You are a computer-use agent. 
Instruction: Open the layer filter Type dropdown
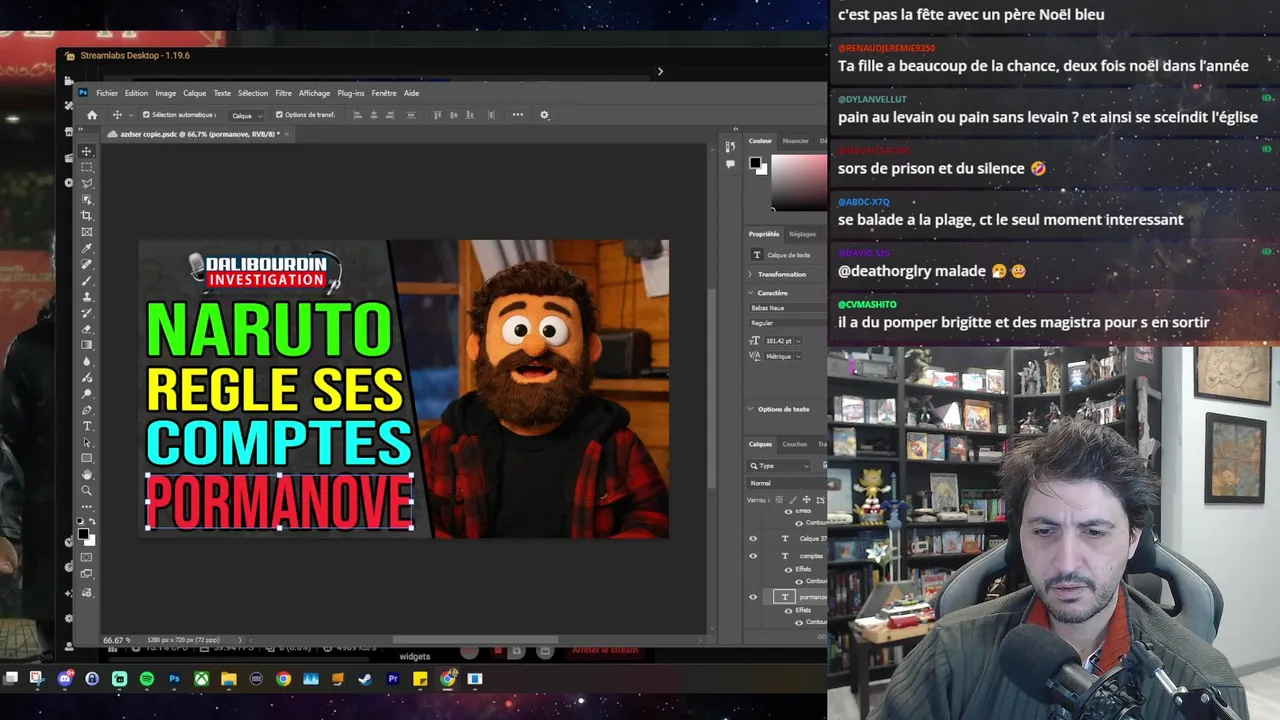pos(780,466)
